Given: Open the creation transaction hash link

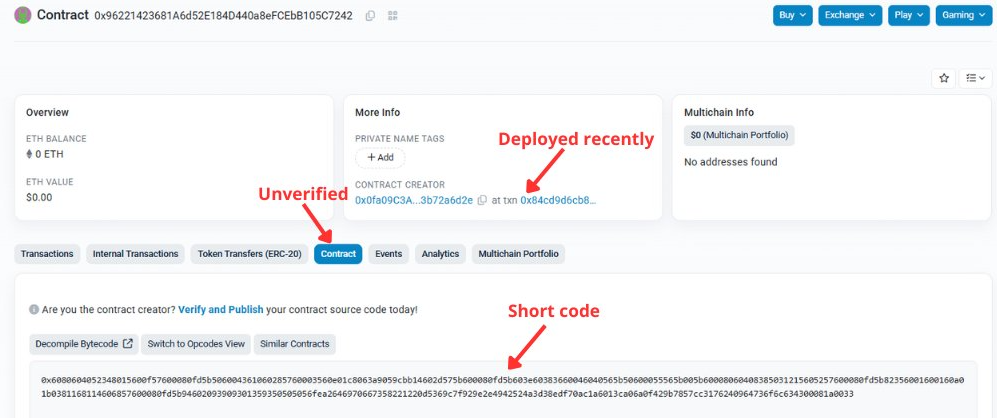Looking at the screenshot, I should pos(557,200).
